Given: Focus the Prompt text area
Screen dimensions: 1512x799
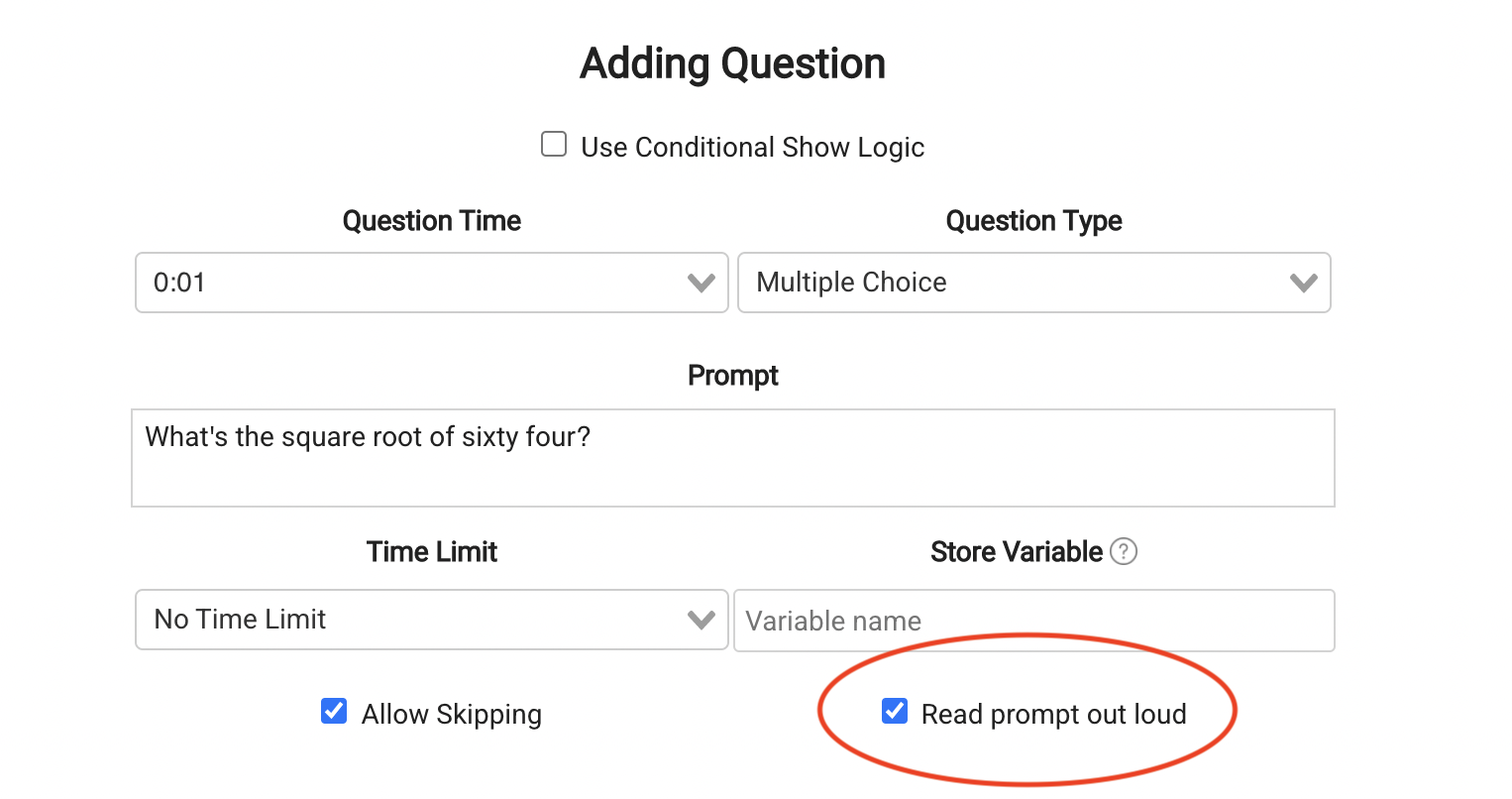Looking at the screenshot, I should click(733, 458).
